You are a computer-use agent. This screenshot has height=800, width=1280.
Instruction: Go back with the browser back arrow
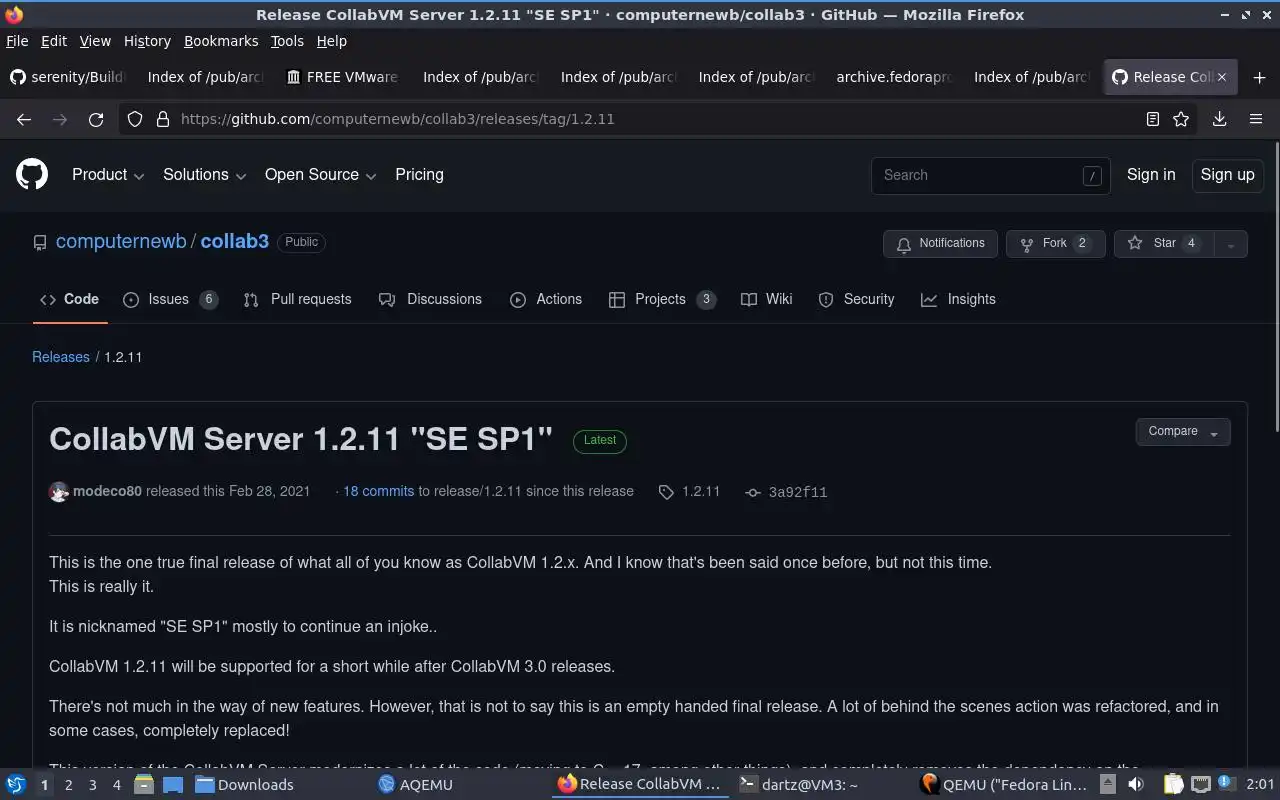(24, 119)
